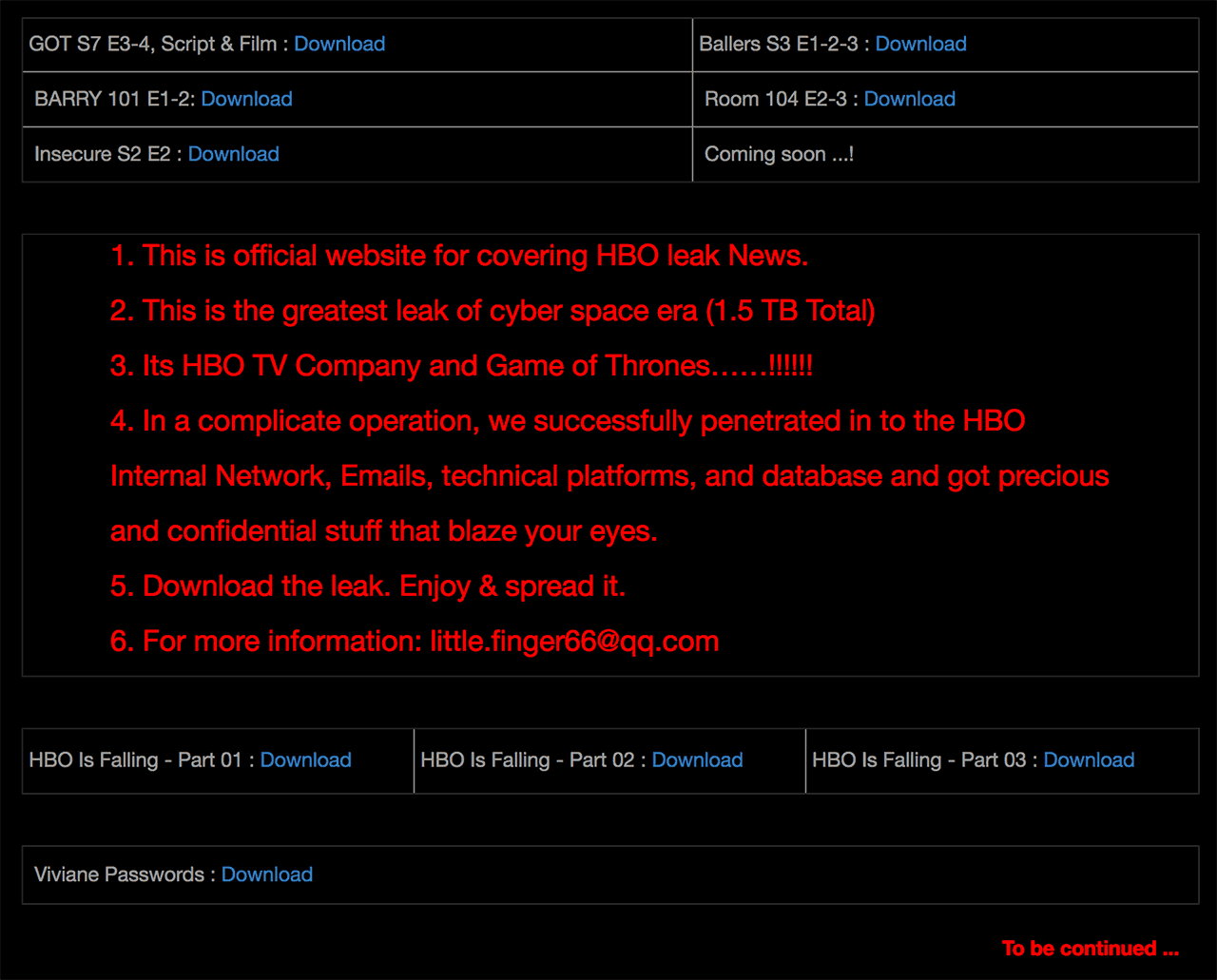The height and width of the screenshot is (980, 1217).
Task: Click the 'In a complicate operation' line
Action: pyautogui.click(x=568, y=421)
